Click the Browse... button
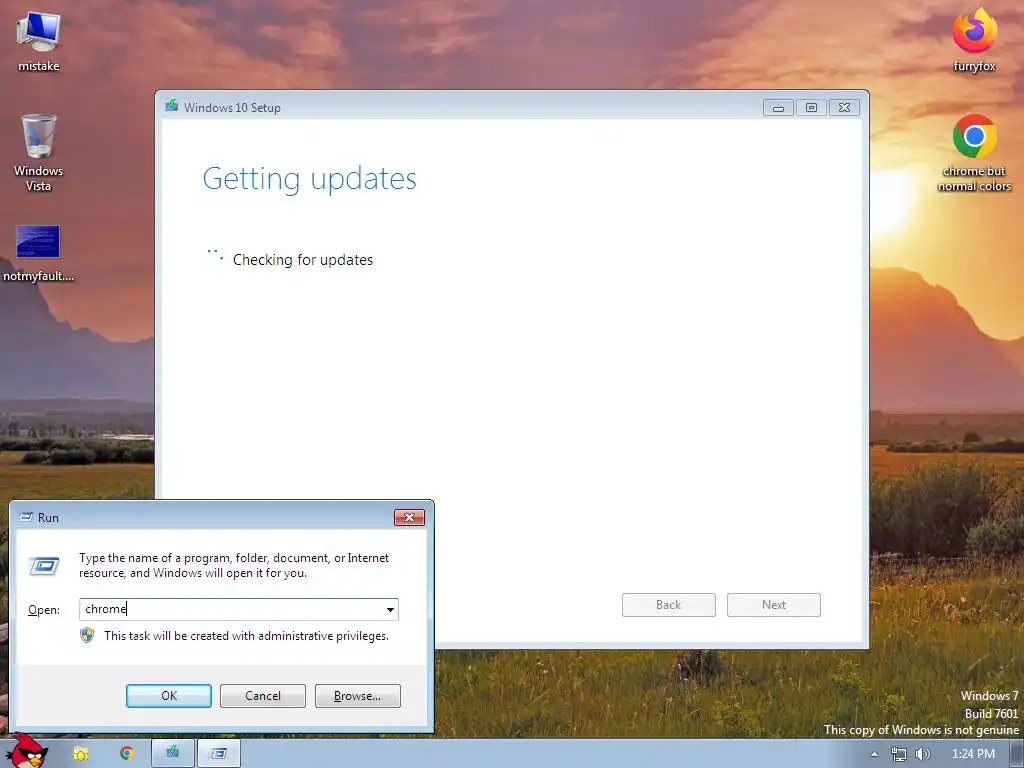1024x768 pixels. point(357,696)
